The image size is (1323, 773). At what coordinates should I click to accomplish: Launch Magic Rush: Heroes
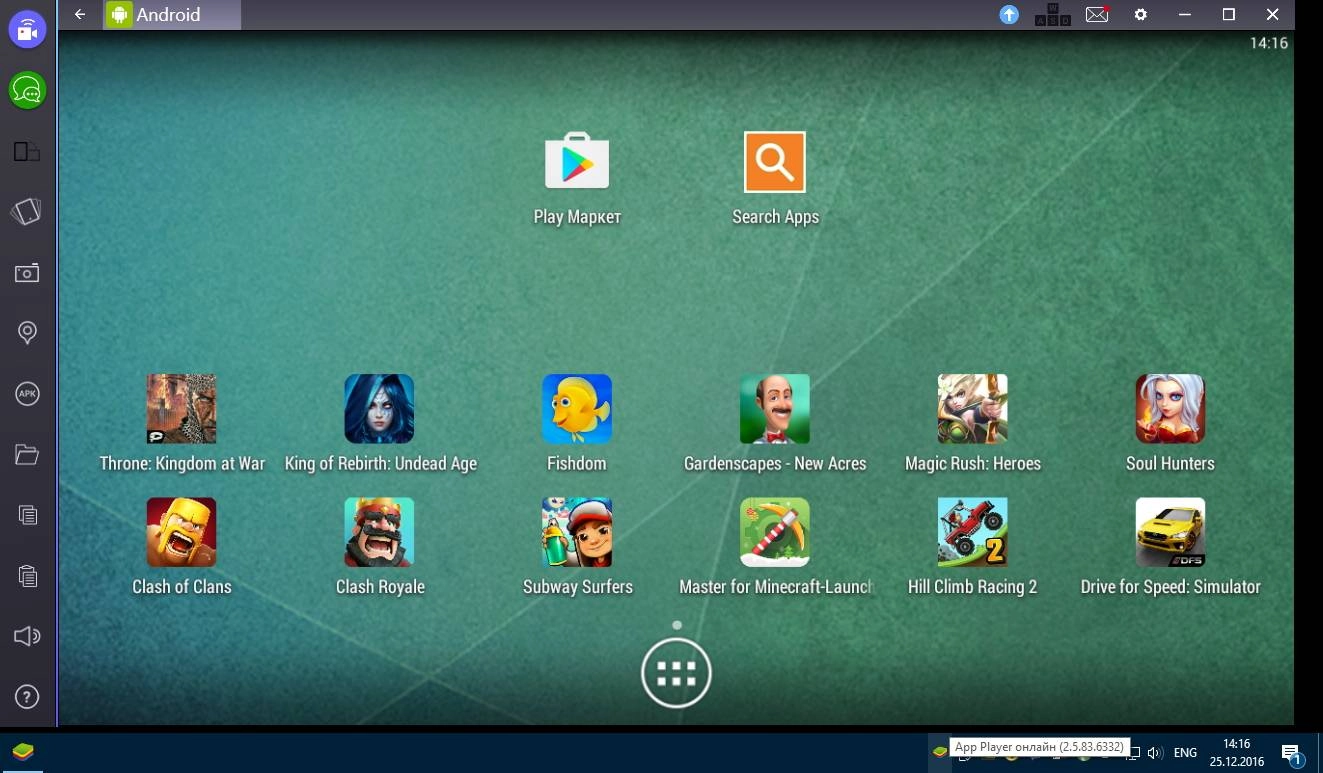(972, 408)
